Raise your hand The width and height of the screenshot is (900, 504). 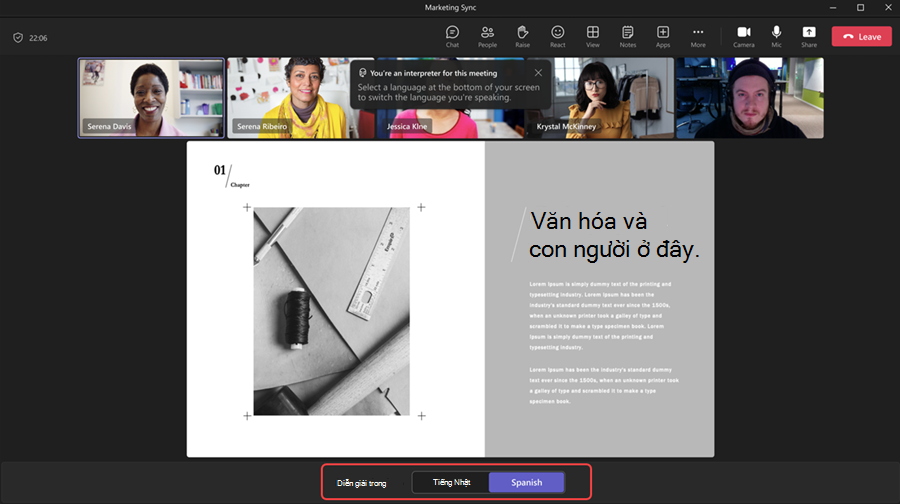click(x=522, y=36)
